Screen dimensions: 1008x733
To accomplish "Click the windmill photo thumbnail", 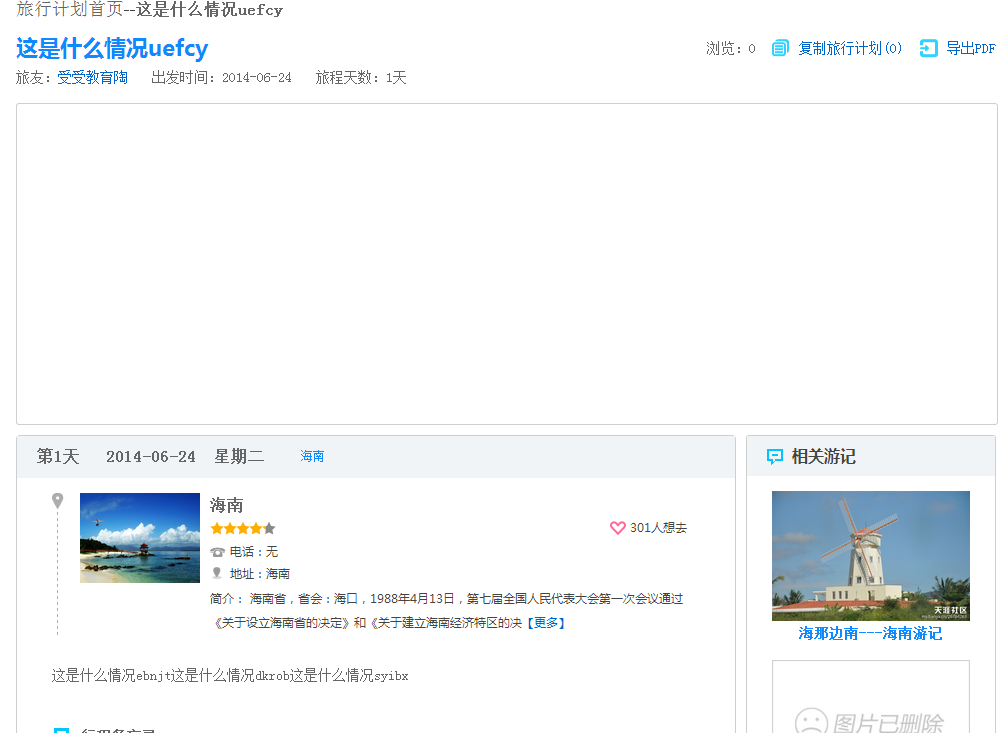I will tap(870, 556).
